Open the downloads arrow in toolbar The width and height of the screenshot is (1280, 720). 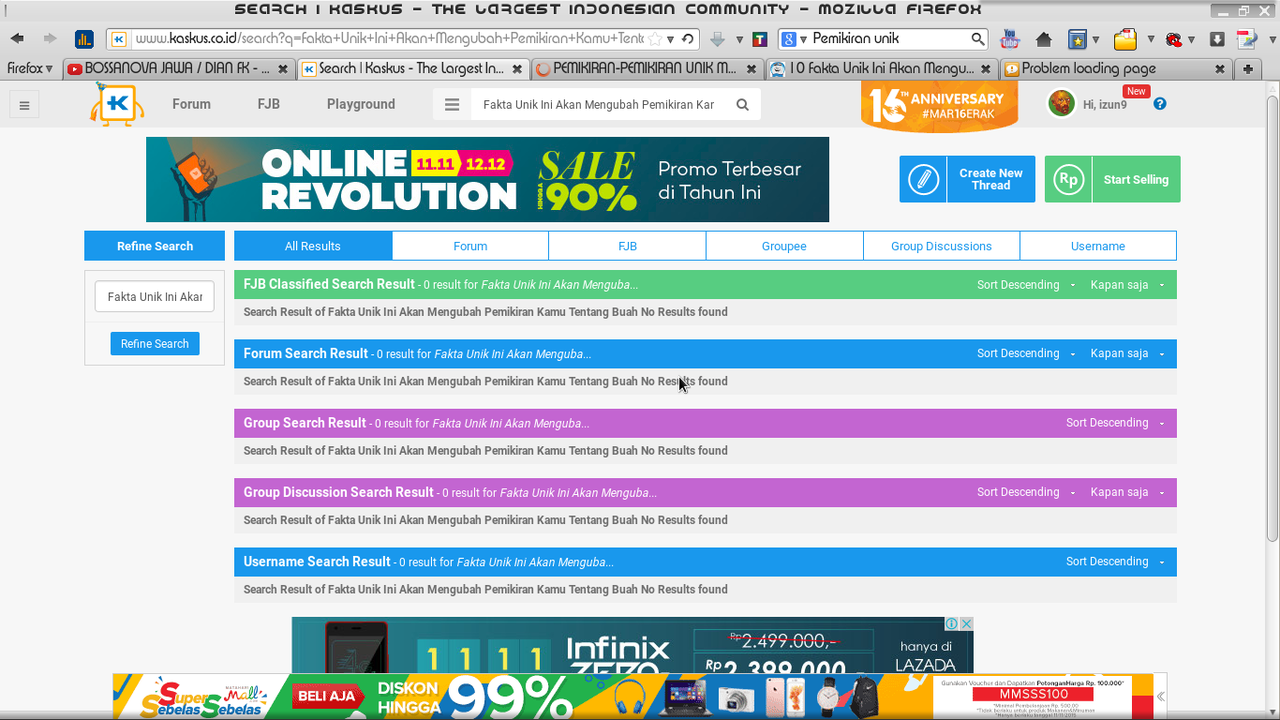click(717, 39)
